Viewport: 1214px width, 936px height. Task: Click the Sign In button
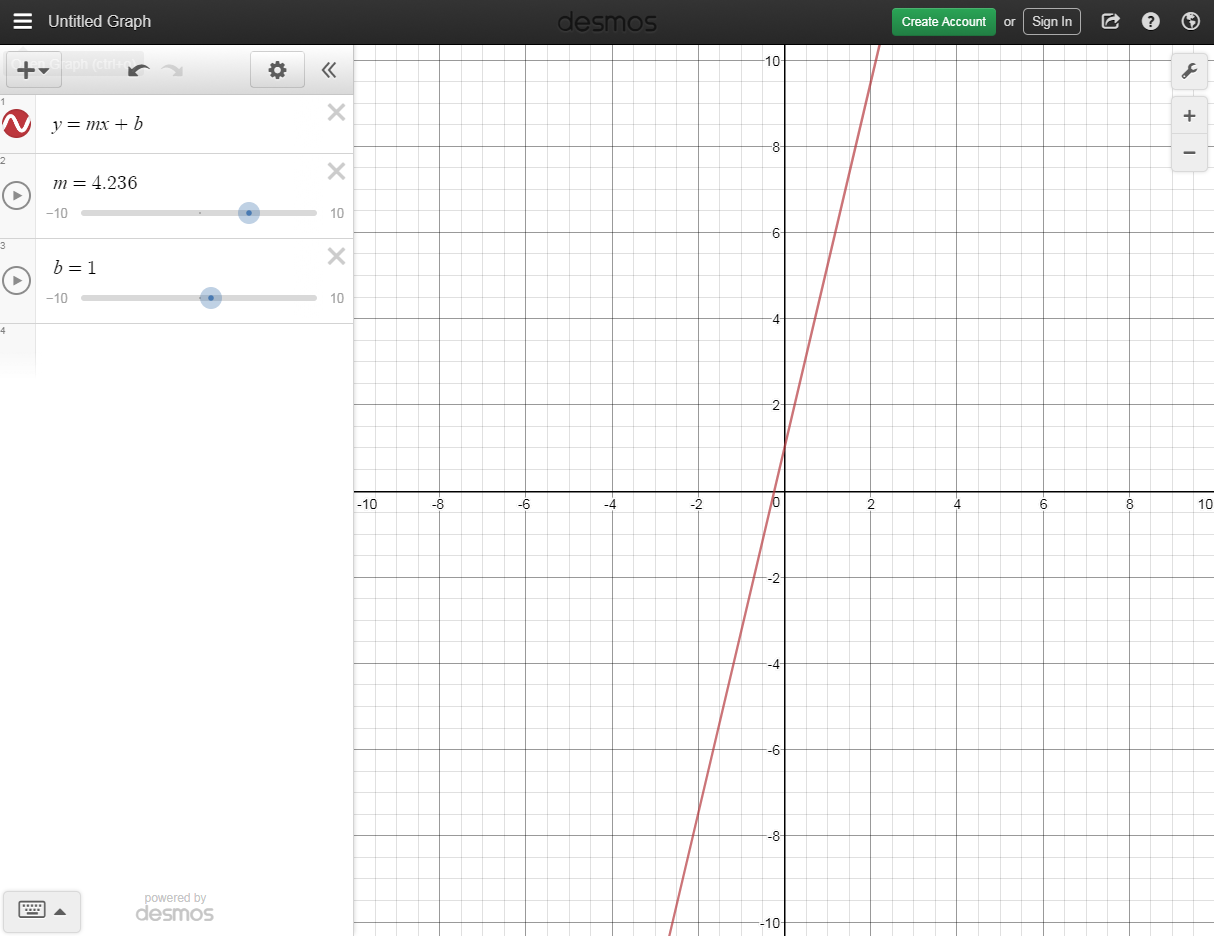point(1051,21)
